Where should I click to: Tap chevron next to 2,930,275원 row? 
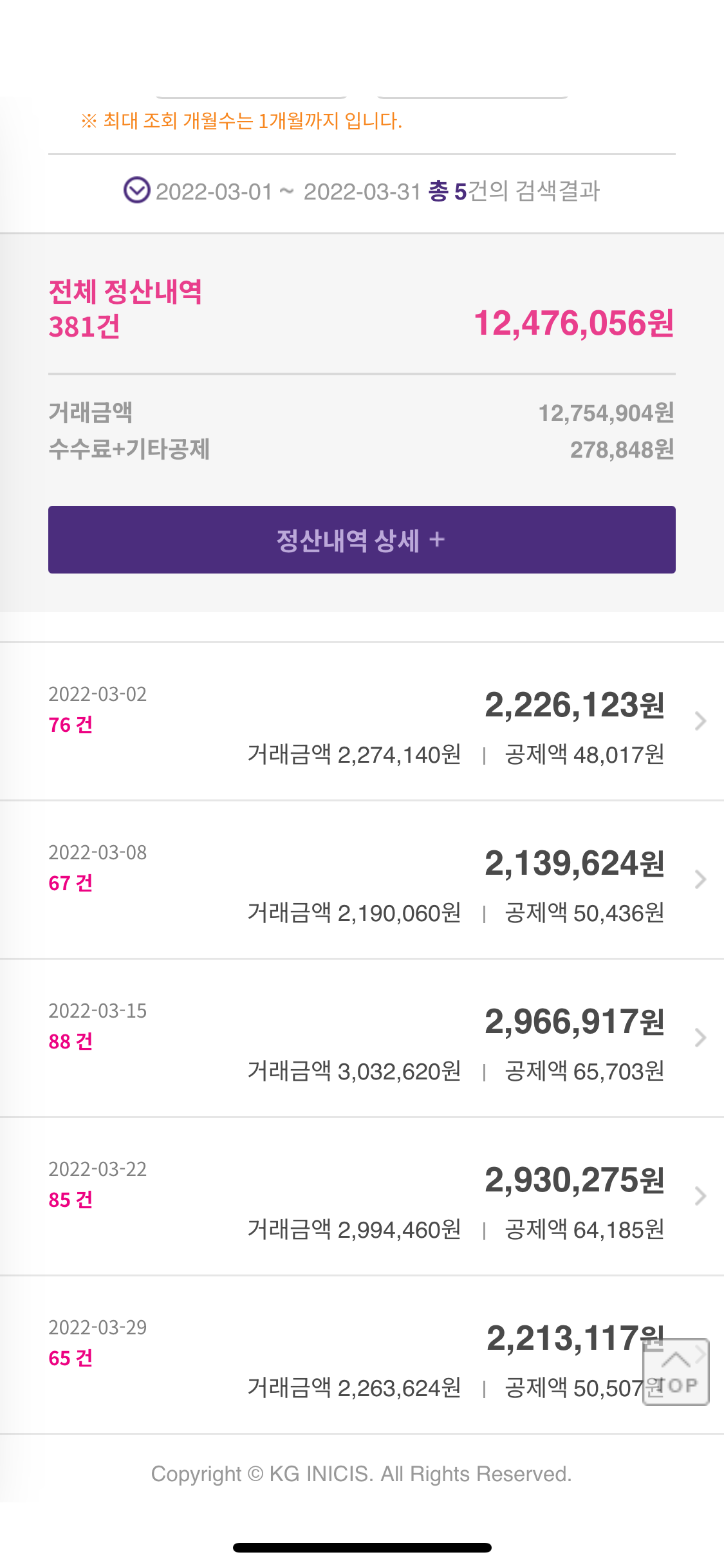(700, 1196)
